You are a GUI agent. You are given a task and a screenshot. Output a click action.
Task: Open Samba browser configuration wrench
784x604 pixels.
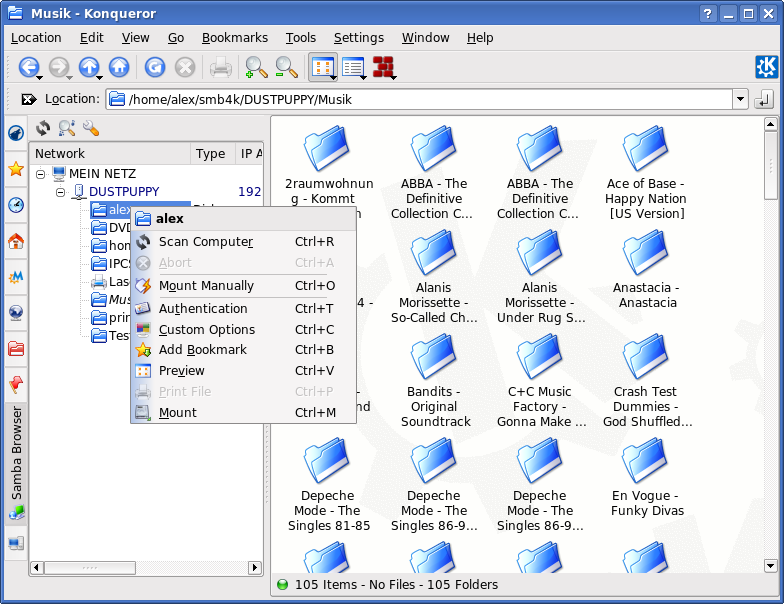[x=91, y=128]
